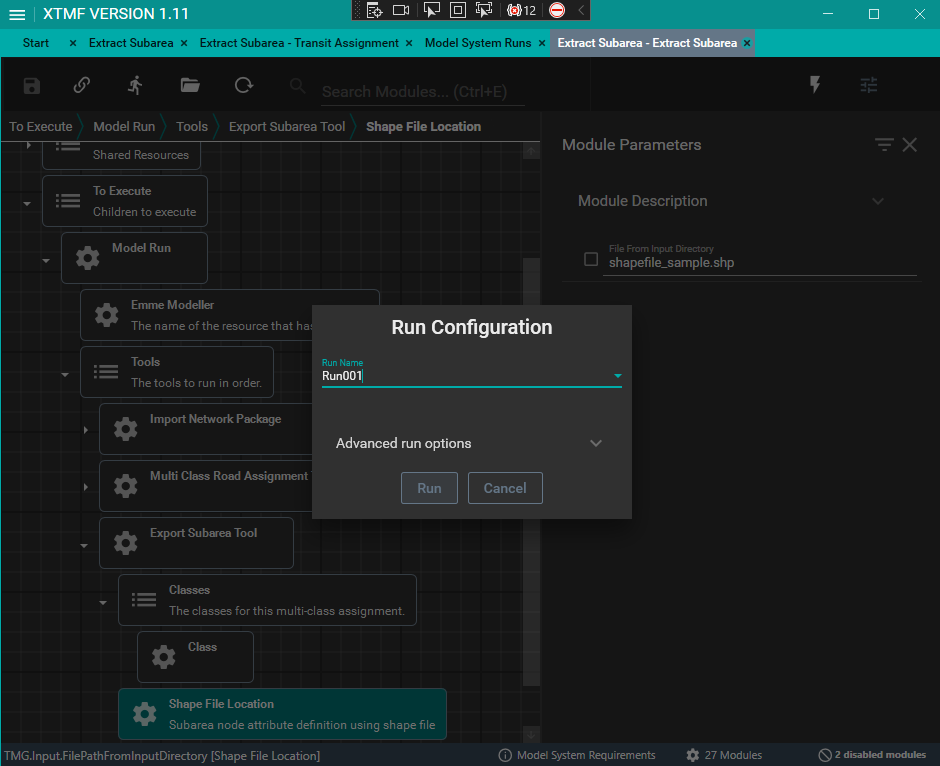Viewport: 940px width, 766px height.
Task: Collapse the To Execute tree node arrow
Action: coord(27,204)
